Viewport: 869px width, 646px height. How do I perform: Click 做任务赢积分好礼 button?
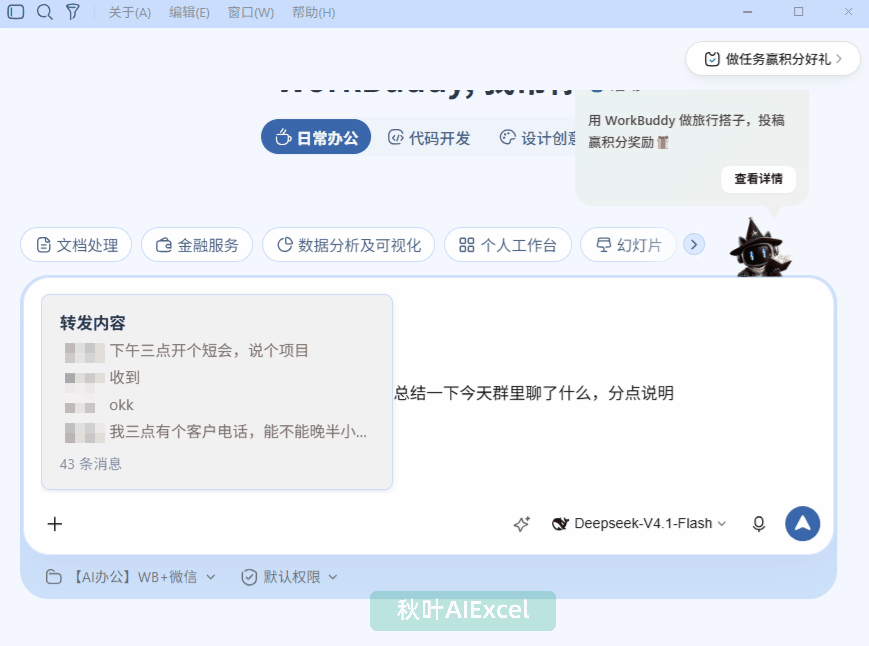773,59
